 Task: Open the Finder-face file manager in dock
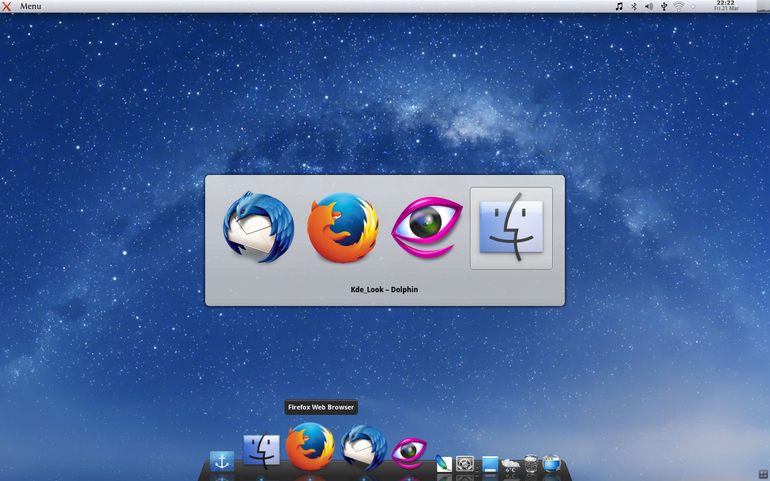[x=261, y=450]
